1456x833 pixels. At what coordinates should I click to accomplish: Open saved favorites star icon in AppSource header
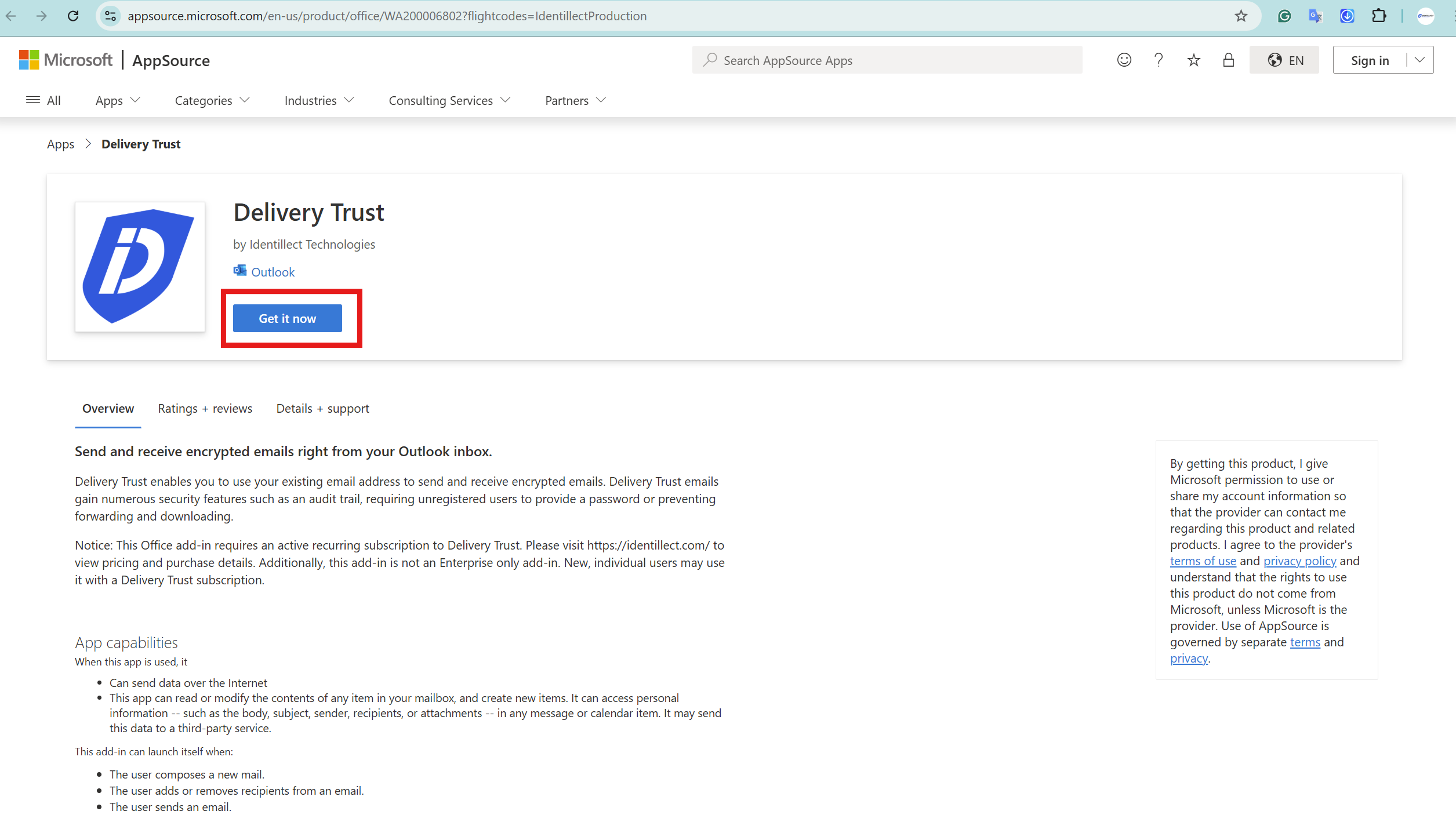point(1193,60)
